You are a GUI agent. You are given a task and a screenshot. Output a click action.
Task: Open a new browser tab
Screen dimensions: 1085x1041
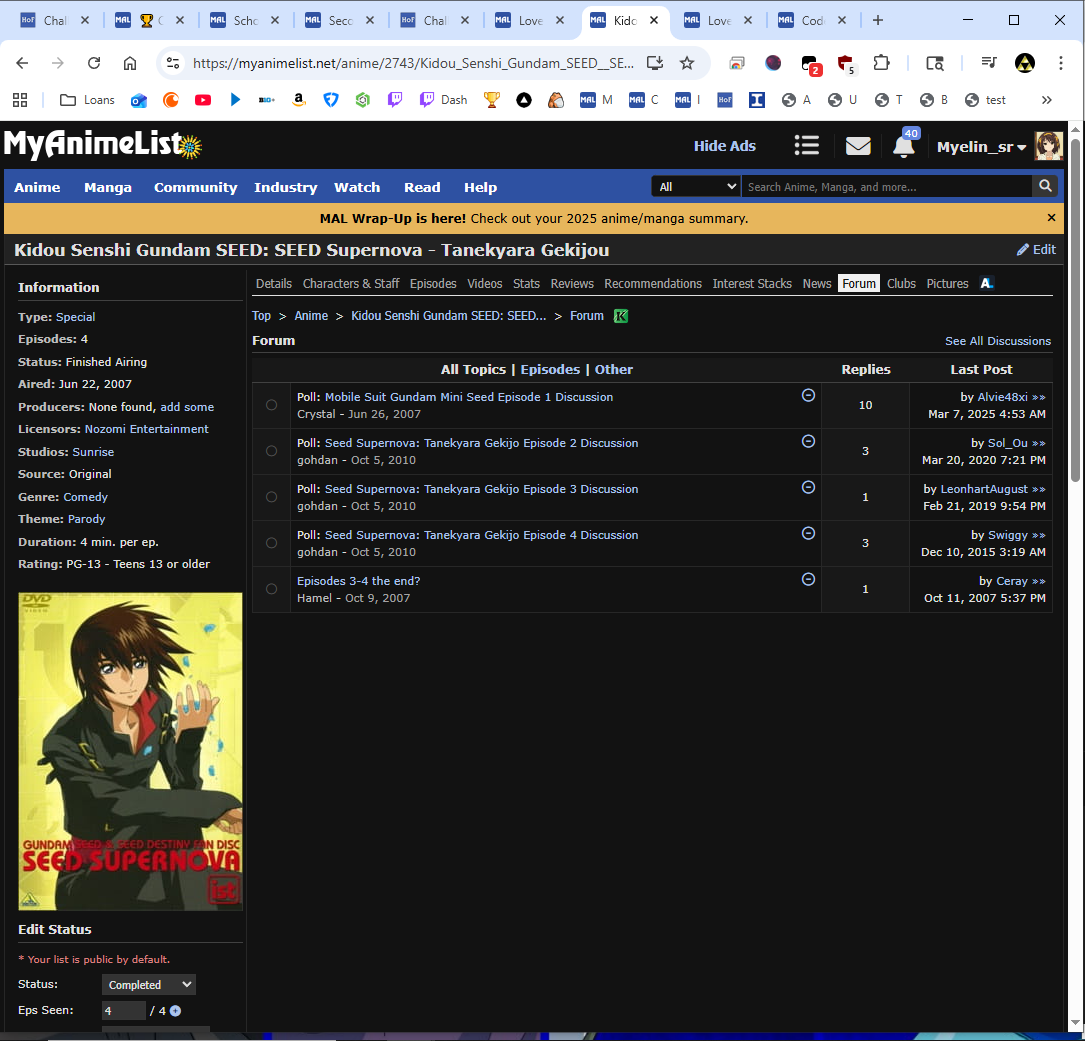point(877,20)
